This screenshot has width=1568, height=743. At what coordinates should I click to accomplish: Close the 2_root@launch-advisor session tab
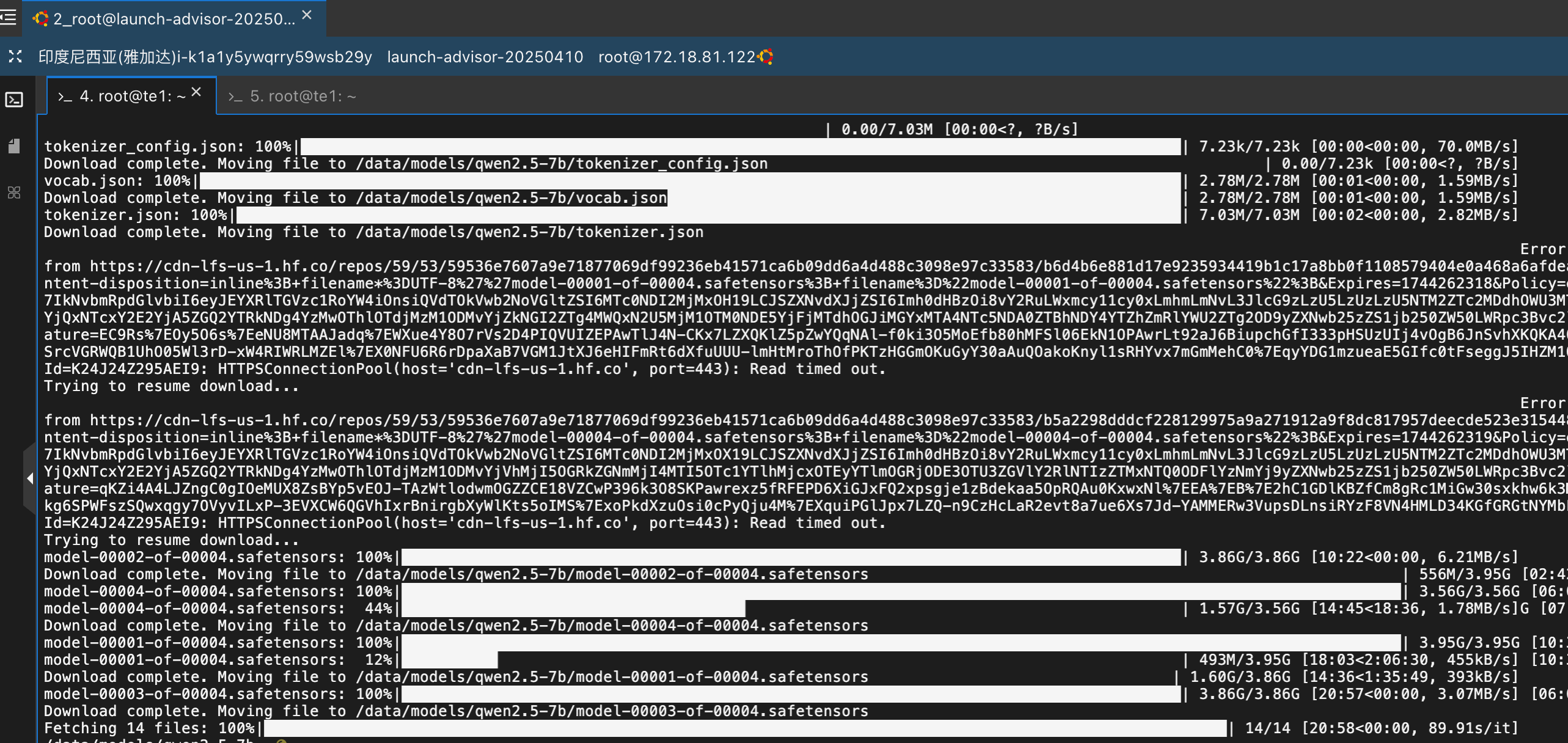click(307, 15)
